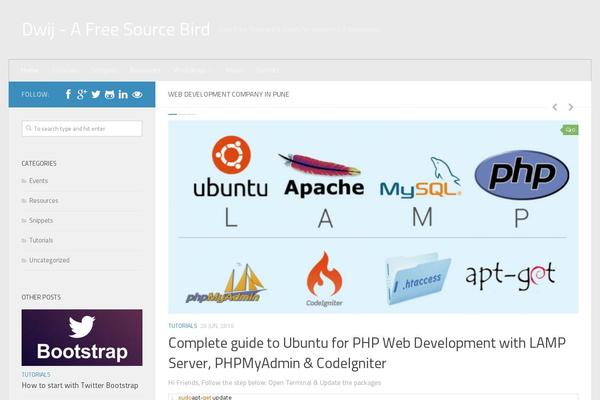Click the eye icon in the Follow bar
The height and width of the screenshot is (400, 600).
click(137, 95)
